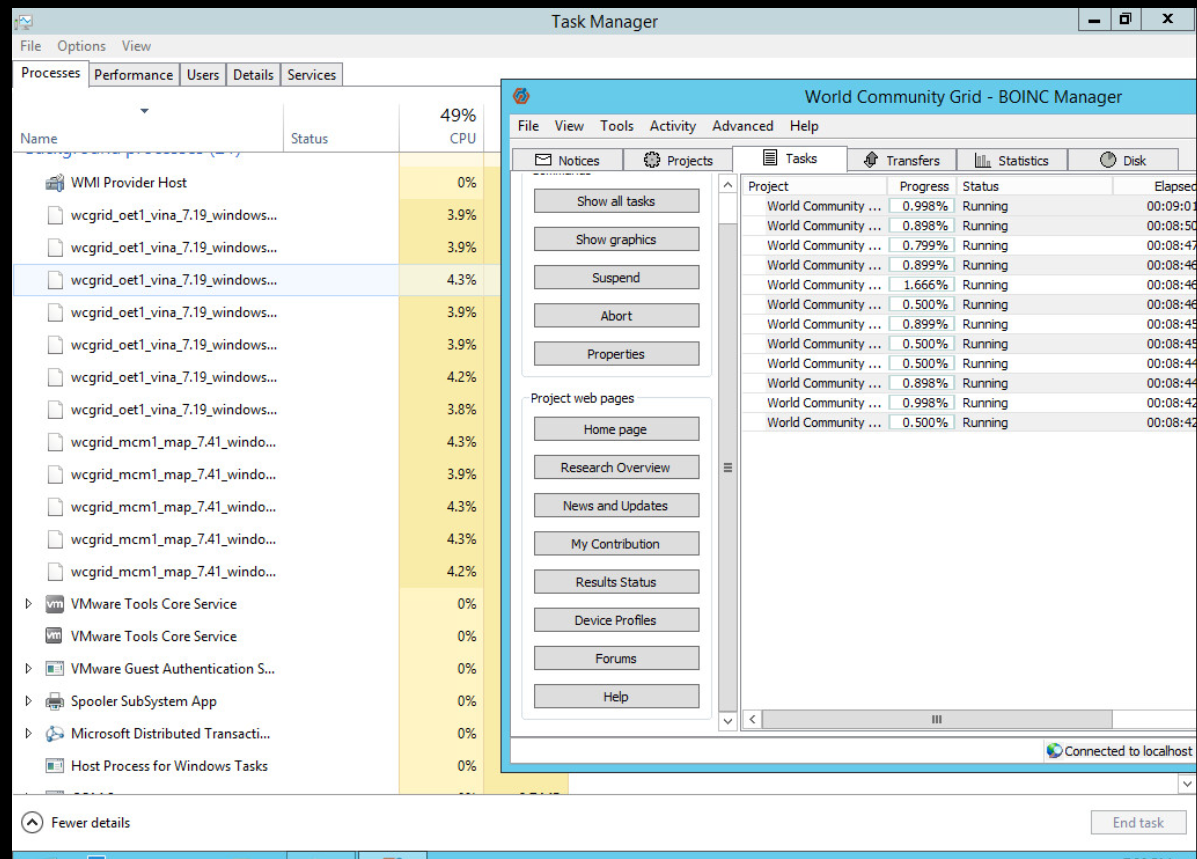1197x859 pixels.
Task: Click the BOINC sidebar scroll down arrow
Action: click(728, 721)
